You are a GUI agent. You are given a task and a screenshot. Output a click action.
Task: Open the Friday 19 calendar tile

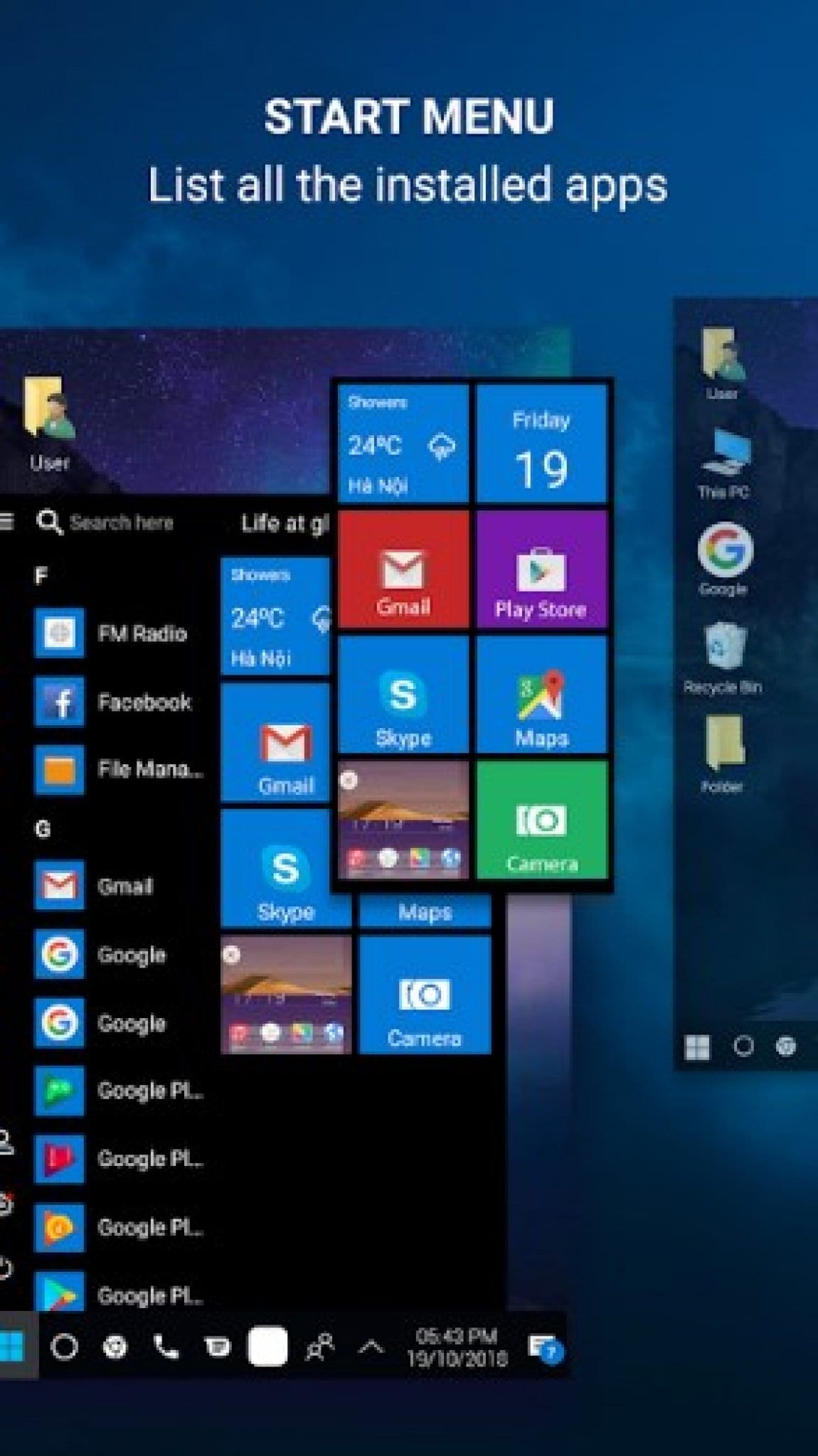coord(541,444)
